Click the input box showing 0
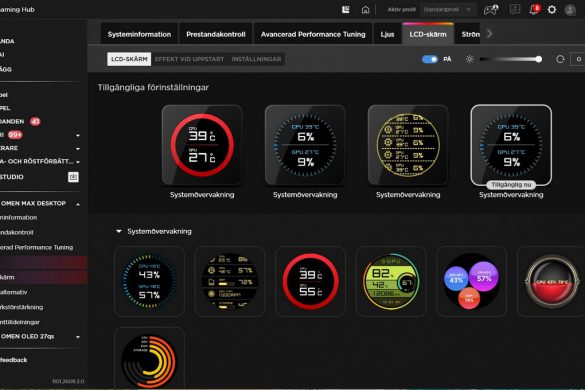The image size is (585, 390). 578,59
